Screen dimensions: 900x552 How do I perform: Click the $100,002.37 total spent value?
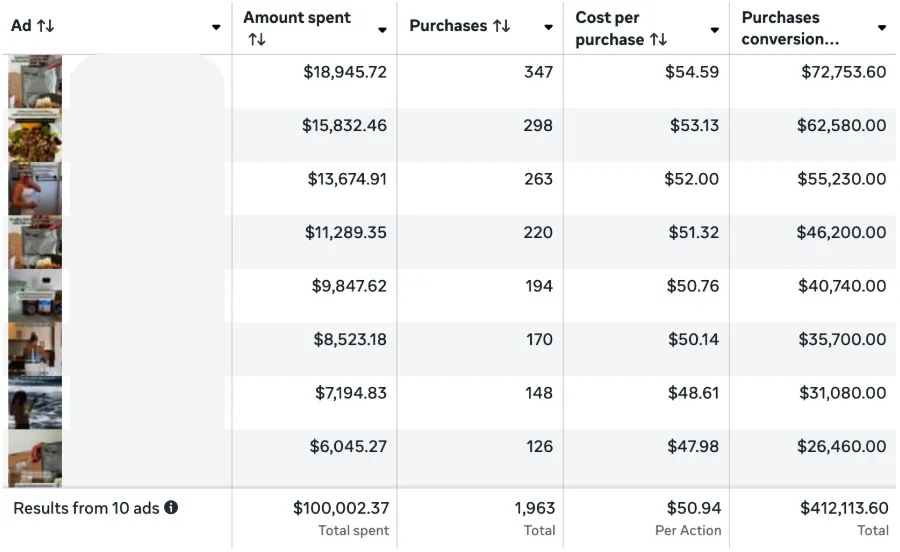[341, 508]
